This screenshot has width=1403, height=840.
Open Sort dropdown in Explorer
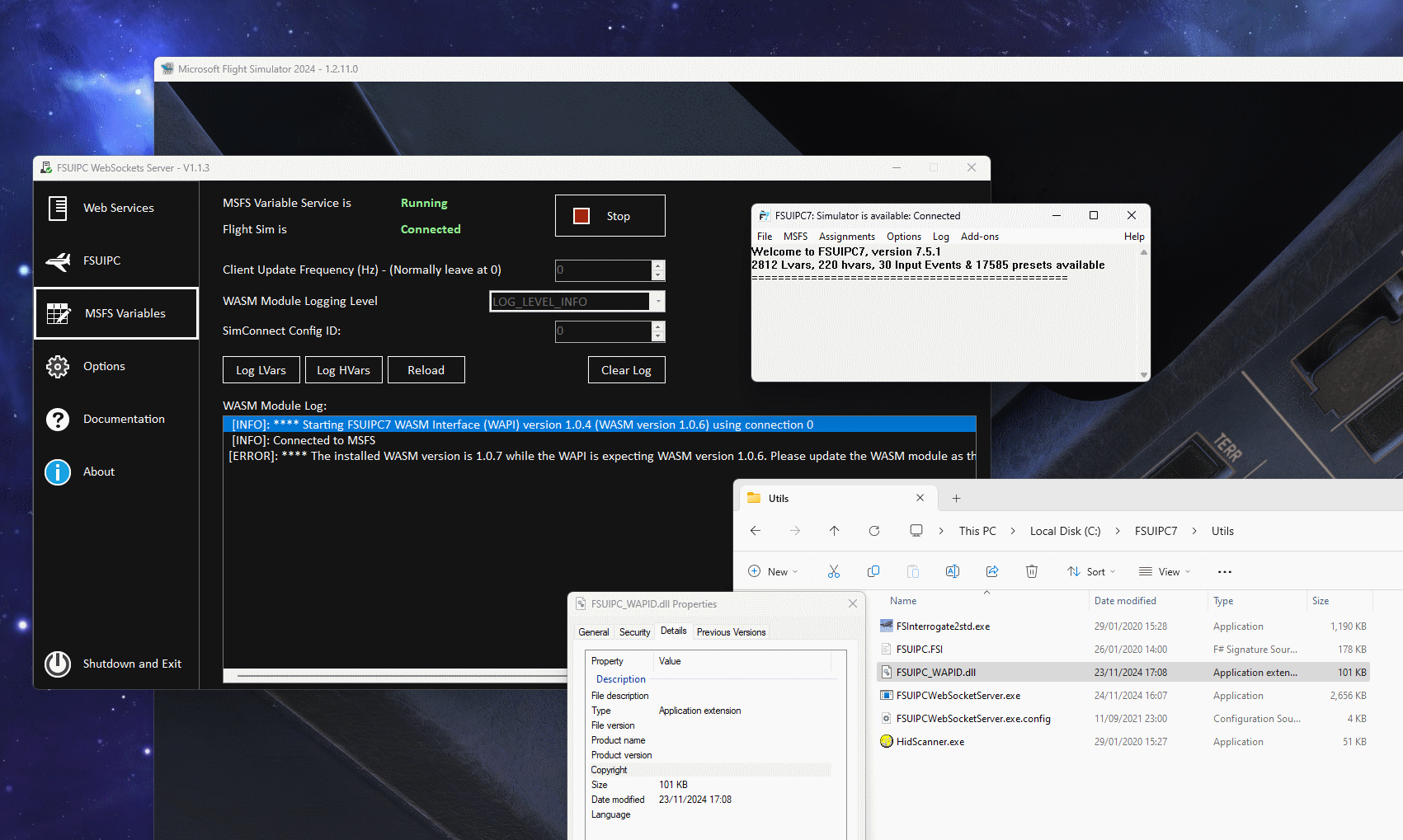(1091, 572)
